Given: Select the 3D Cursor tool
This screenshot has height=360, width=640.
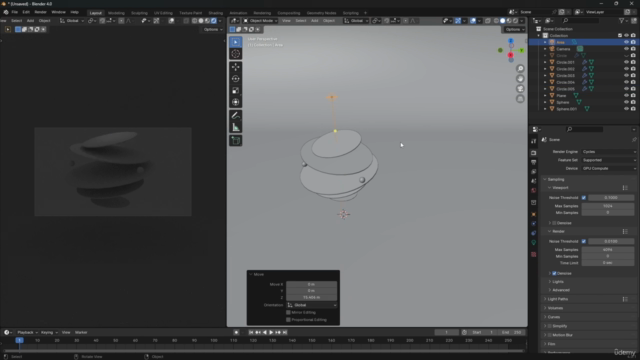Looking at the screenshot, I should (236, 54).
